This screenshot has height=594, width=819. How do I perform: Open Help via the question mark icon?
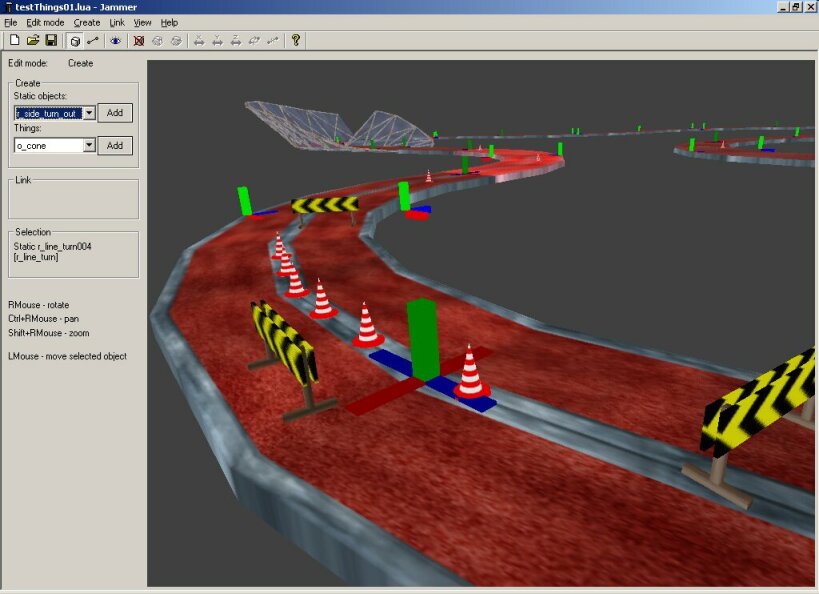coord(296,41)
